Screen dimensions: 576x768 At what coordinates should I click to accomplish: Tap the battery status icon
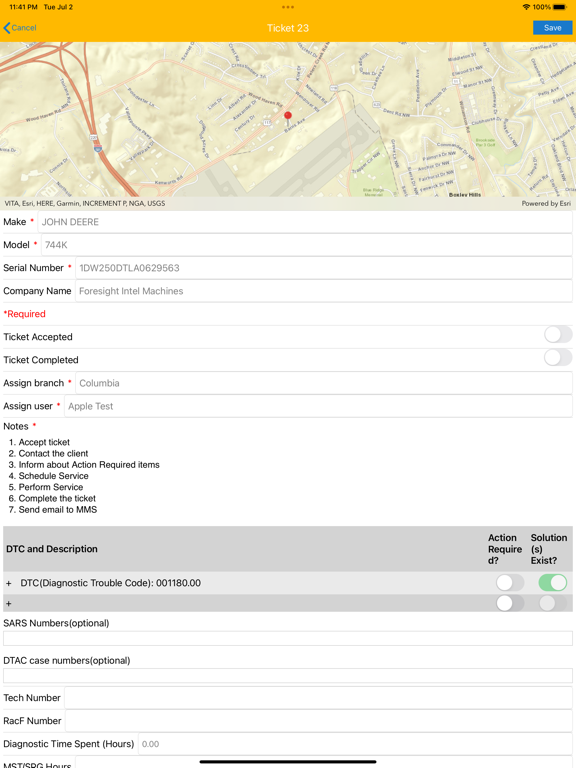tap(560, 7)
